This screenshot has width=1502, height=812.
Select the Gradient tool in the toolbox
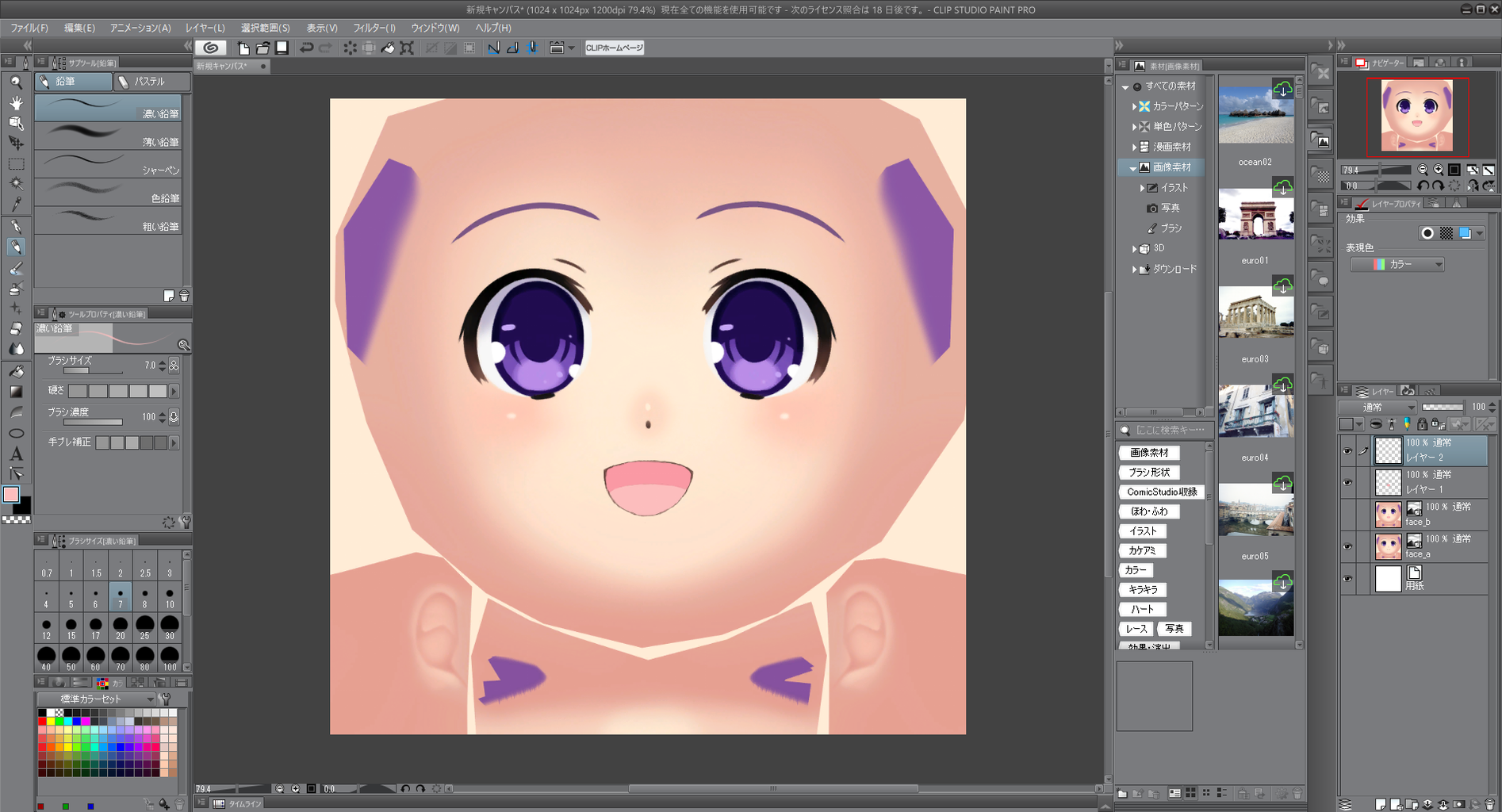[16, 392]
